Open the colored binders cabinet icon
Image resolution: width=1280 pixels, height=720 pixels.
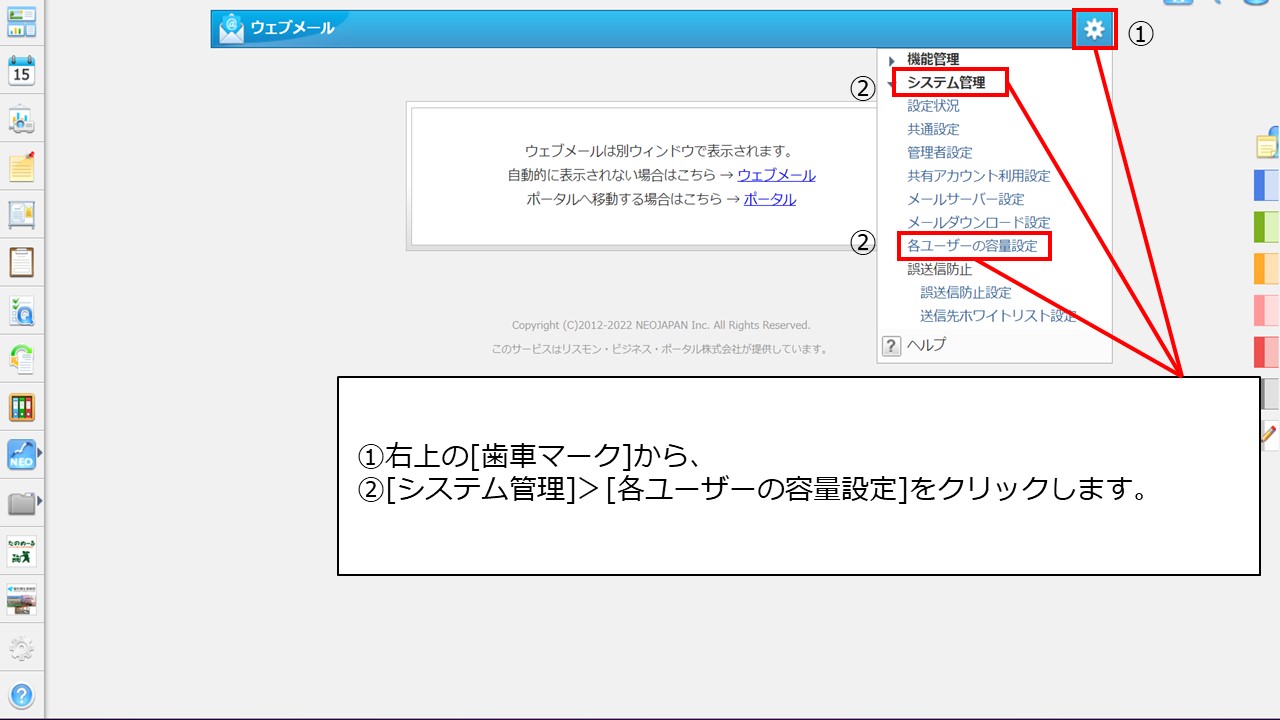(21, 407)
